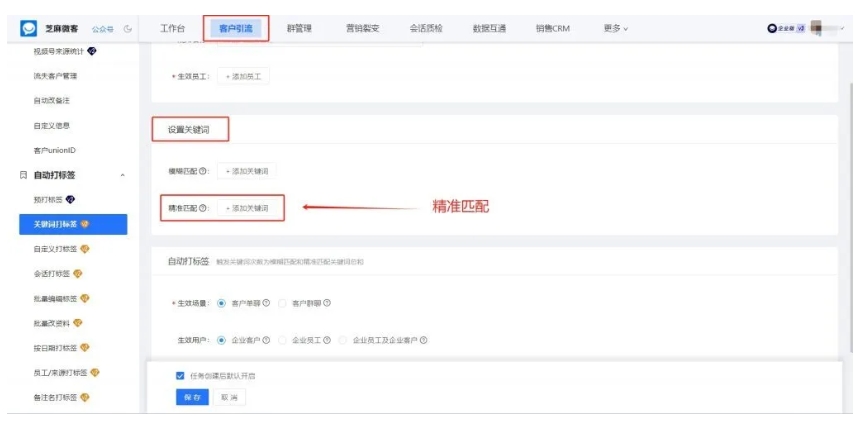This screenshot has height=426, width=866.
Task: Open 自定义信息 in sidebar
Action: (x=51, y=125)
